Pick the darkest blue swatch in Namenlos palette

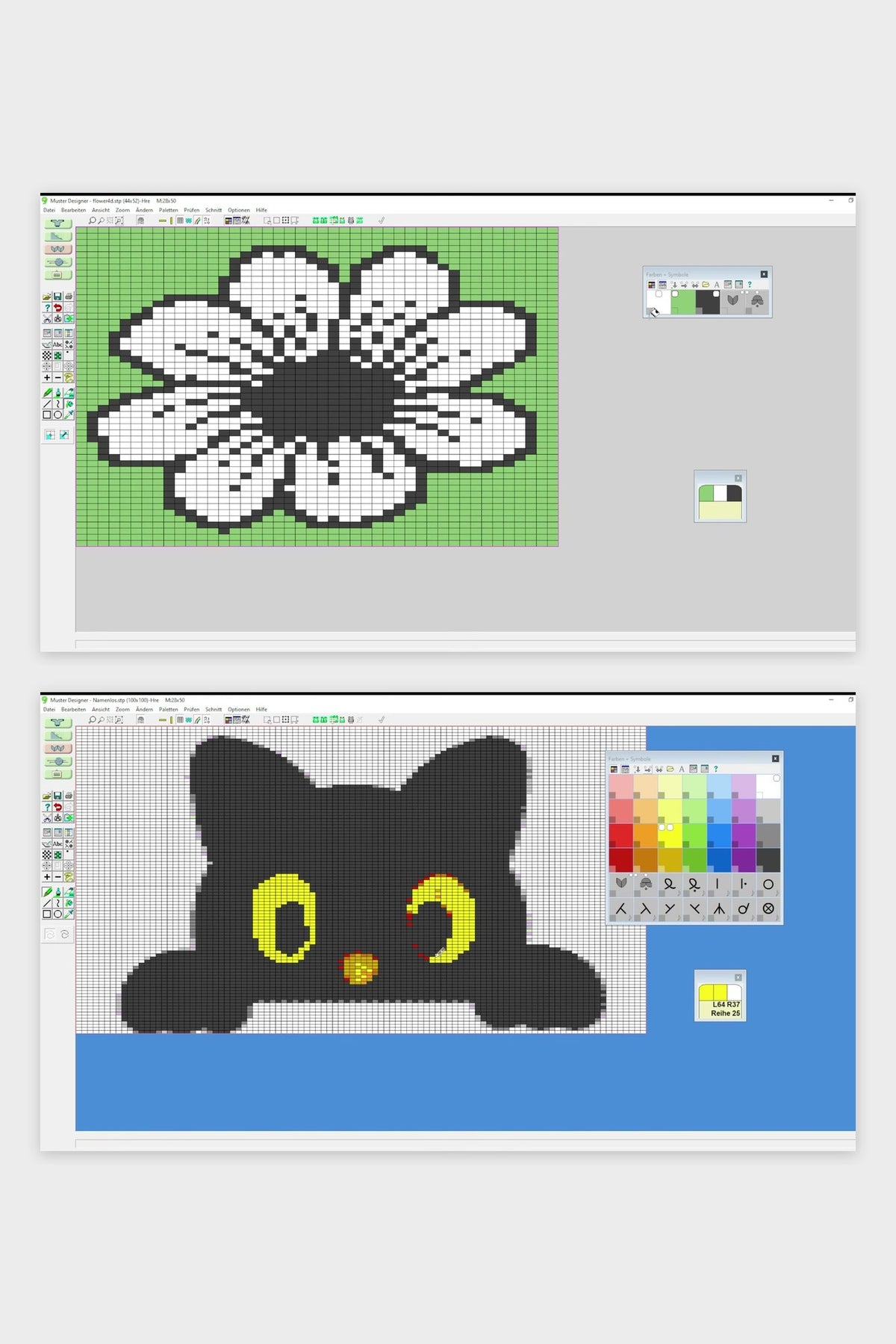point(719,860)
